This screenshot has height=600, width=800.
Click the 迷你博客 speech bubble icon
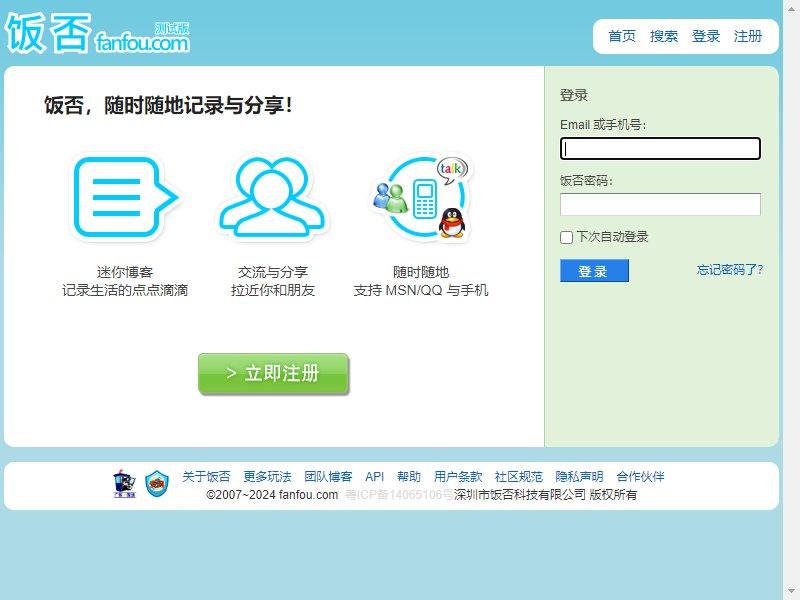point(126,197)
